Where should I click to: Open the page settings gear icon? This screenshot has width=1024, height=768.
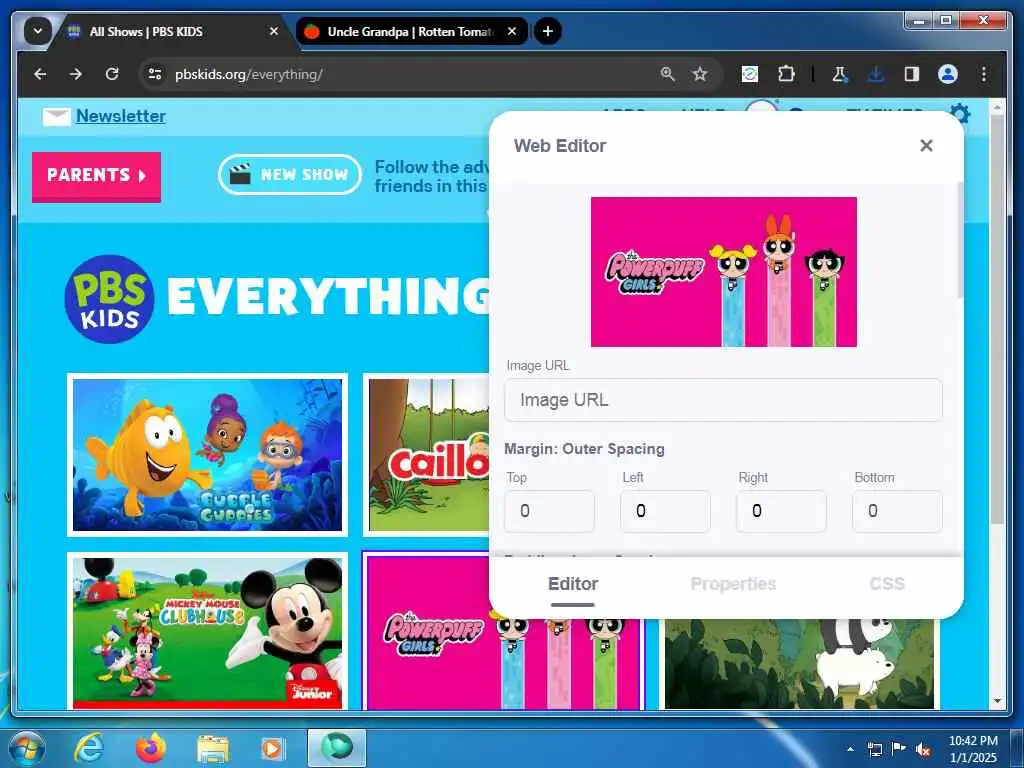click(959, 113)
